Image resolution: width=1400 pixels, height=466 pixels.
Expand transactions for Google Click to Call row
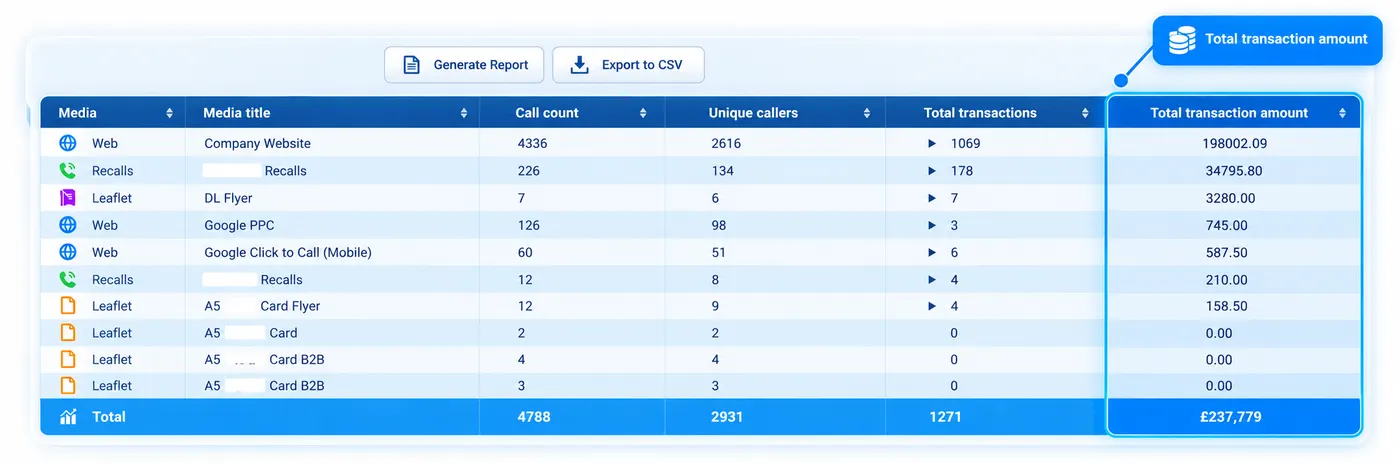[932, 253]
